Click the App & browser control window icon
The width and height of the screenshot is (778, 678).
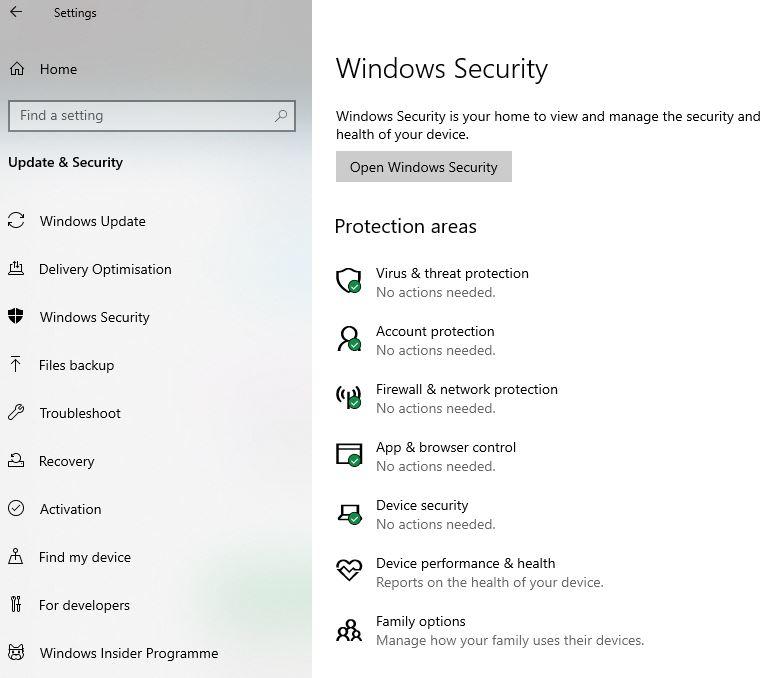pos(349,455)
